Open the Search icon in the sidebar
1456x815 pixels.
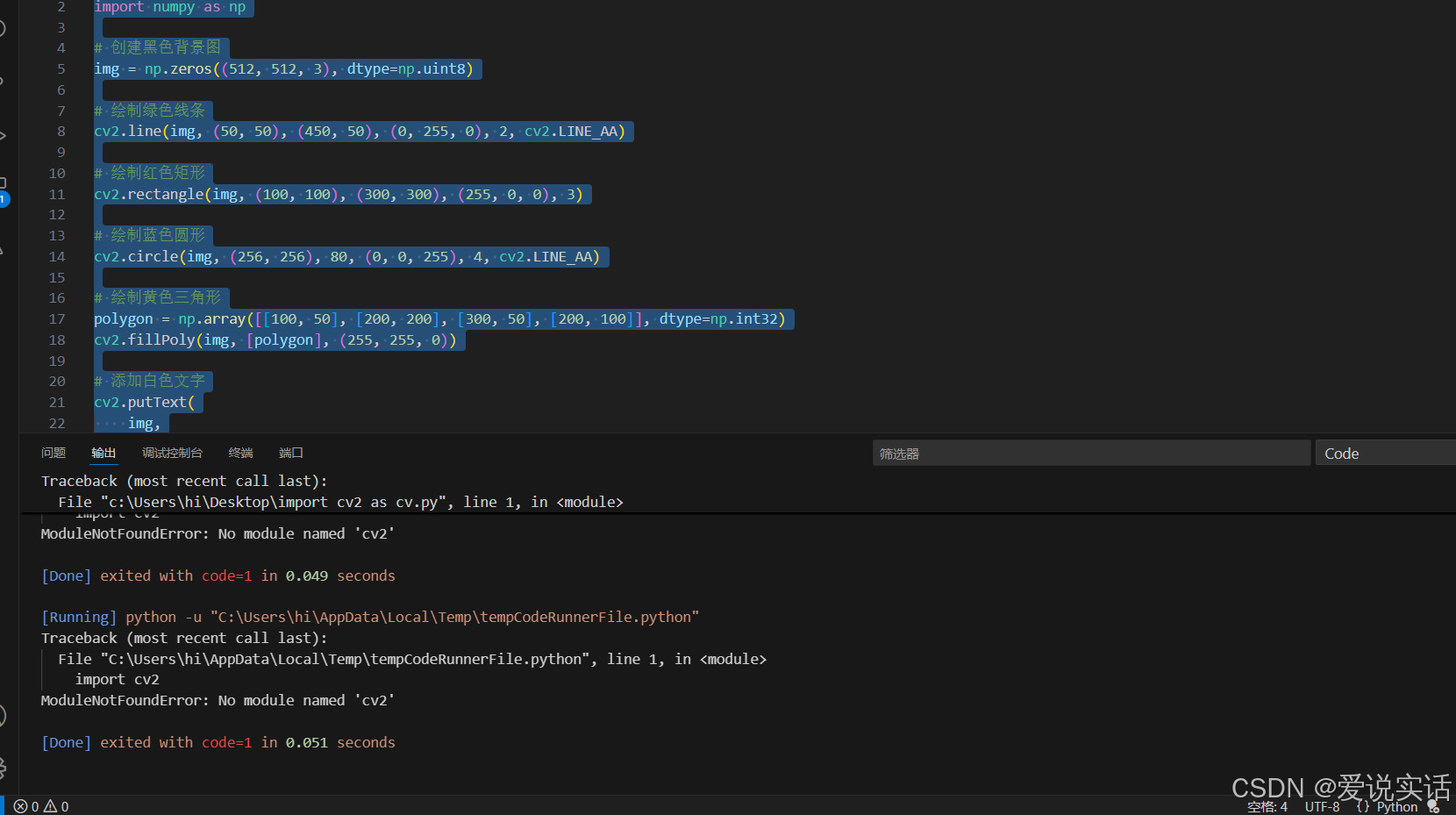[x=4, y=27]
